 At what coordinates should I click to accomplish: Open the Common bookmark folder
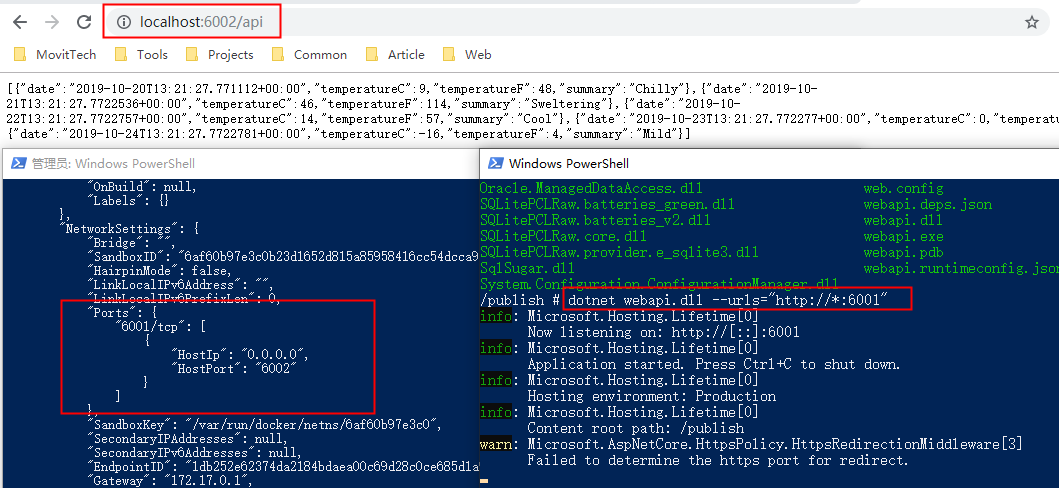click(x=310, y=55)
